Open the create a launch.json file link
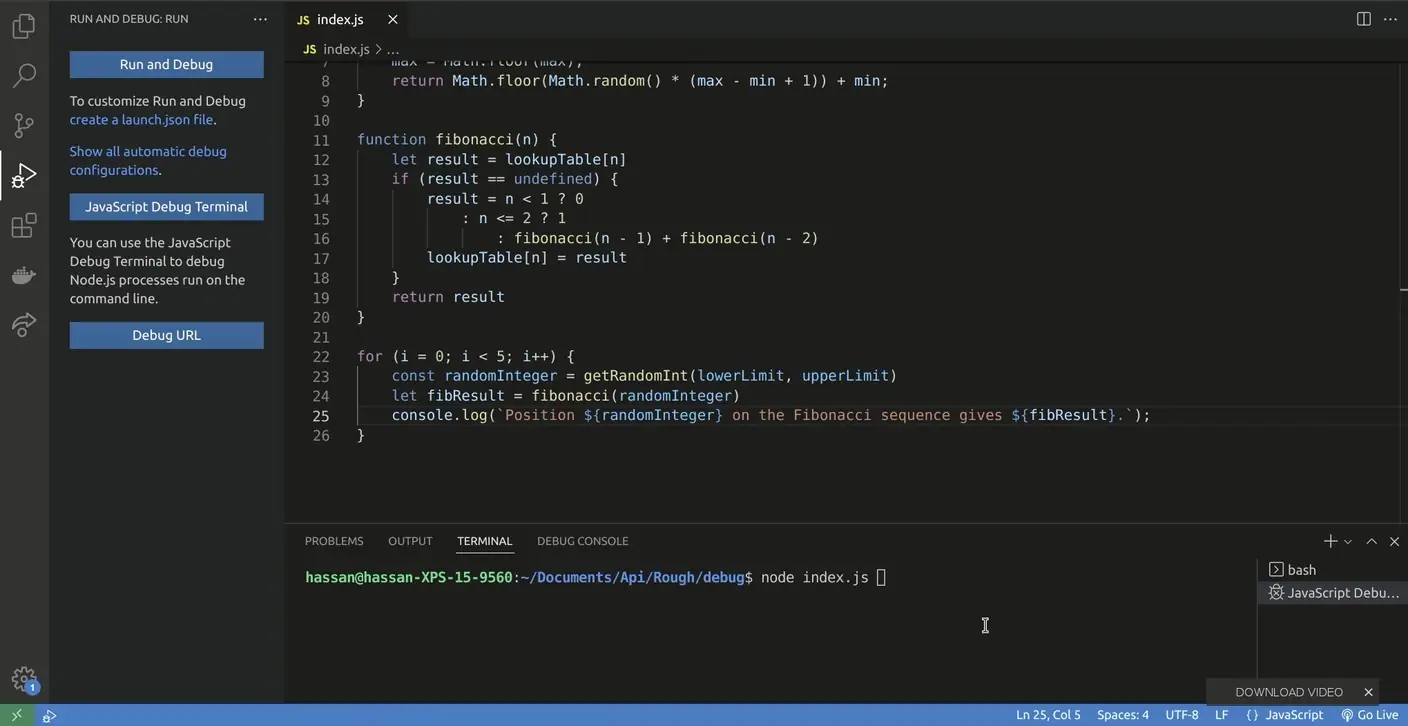1408x726 pixels. click(141, 119)
